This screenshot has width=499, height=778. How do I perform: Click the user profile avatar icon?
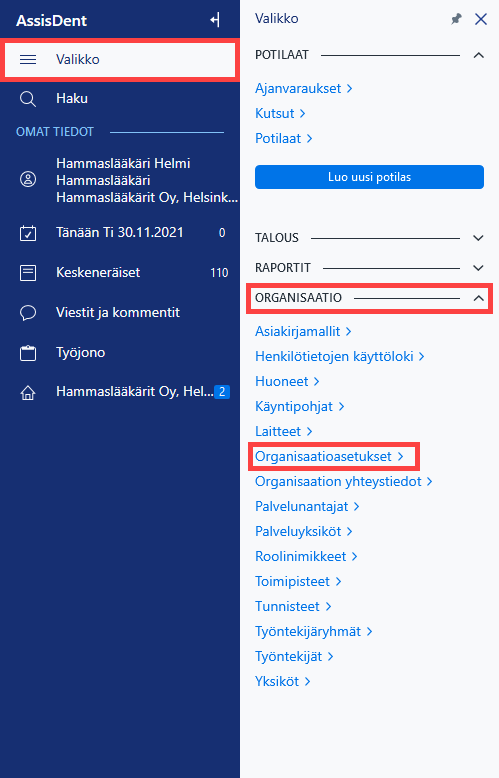click(28, 179)
